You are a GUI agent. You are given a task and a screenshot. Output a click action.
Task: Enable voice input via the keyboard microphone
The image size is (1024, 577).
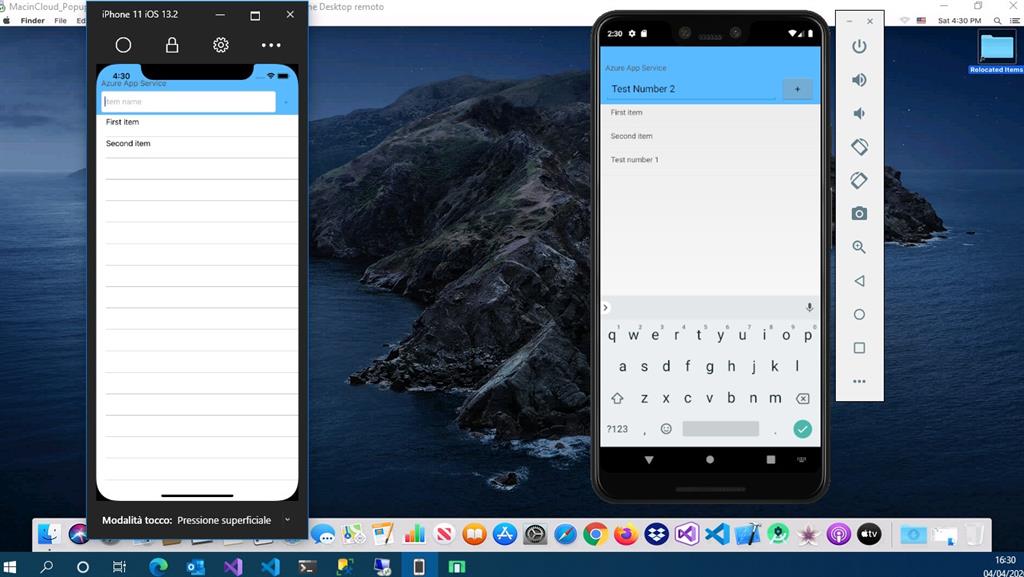point(809,307)
